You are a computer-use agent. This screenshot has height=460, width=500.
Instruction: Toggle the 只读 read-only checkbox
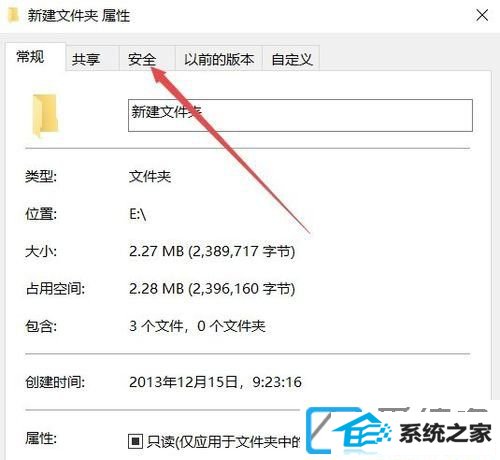point(135,441)
